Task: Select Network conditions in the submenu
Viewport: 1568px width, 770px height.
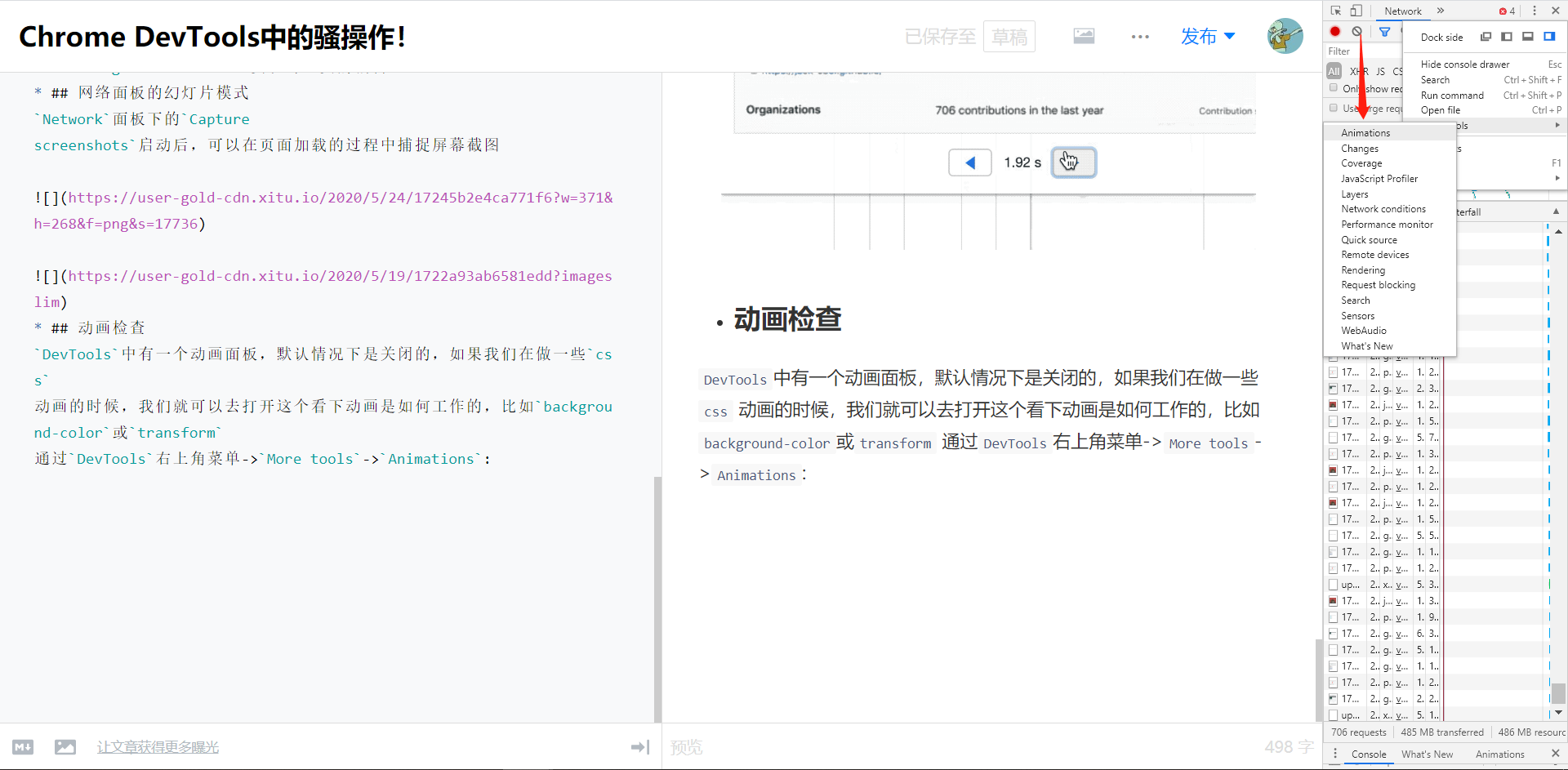Action: (1390, 209)
